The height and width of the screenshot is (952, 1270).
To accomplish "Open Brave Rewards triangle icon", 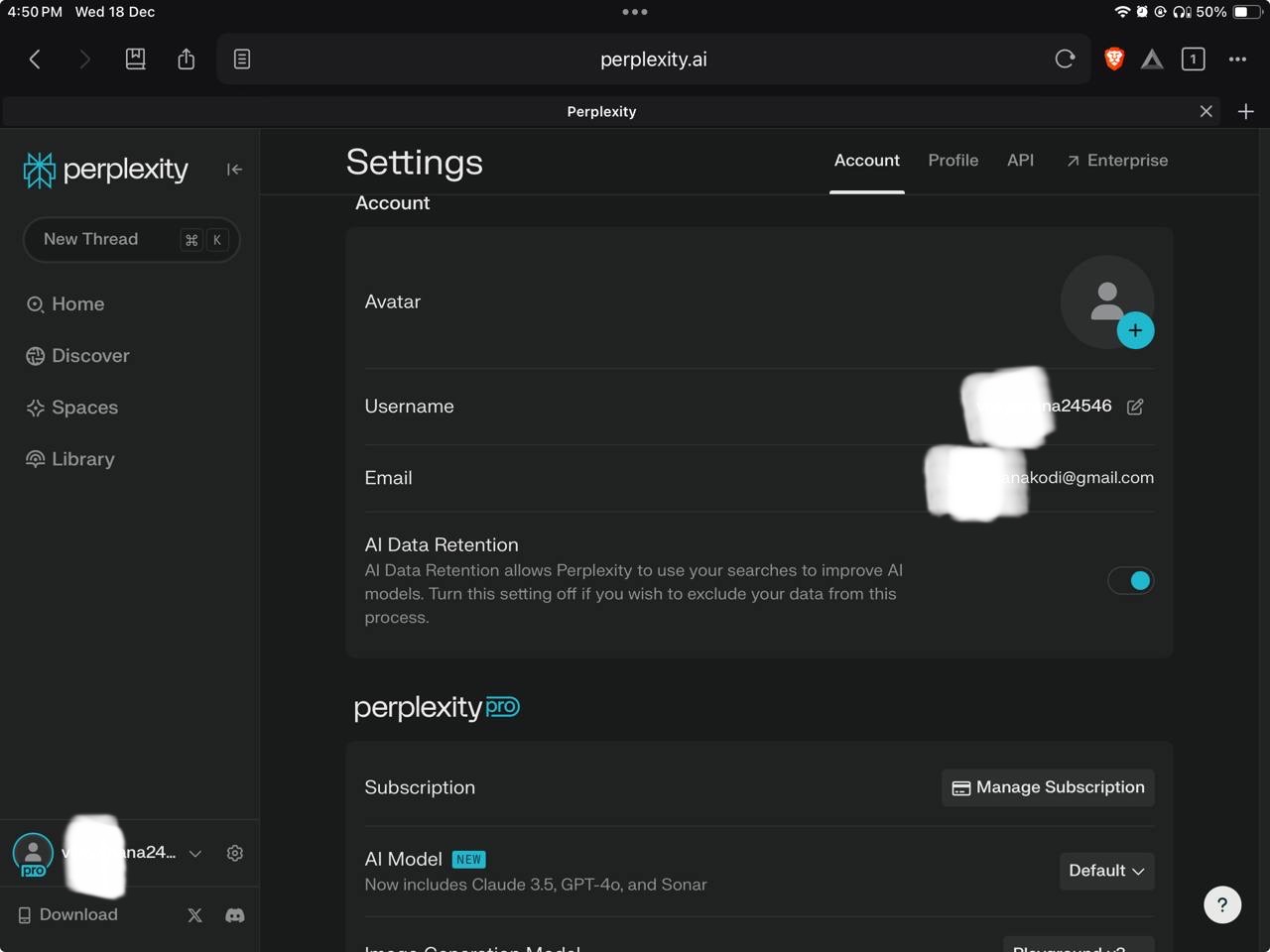I will click(x=1152, y=59).
